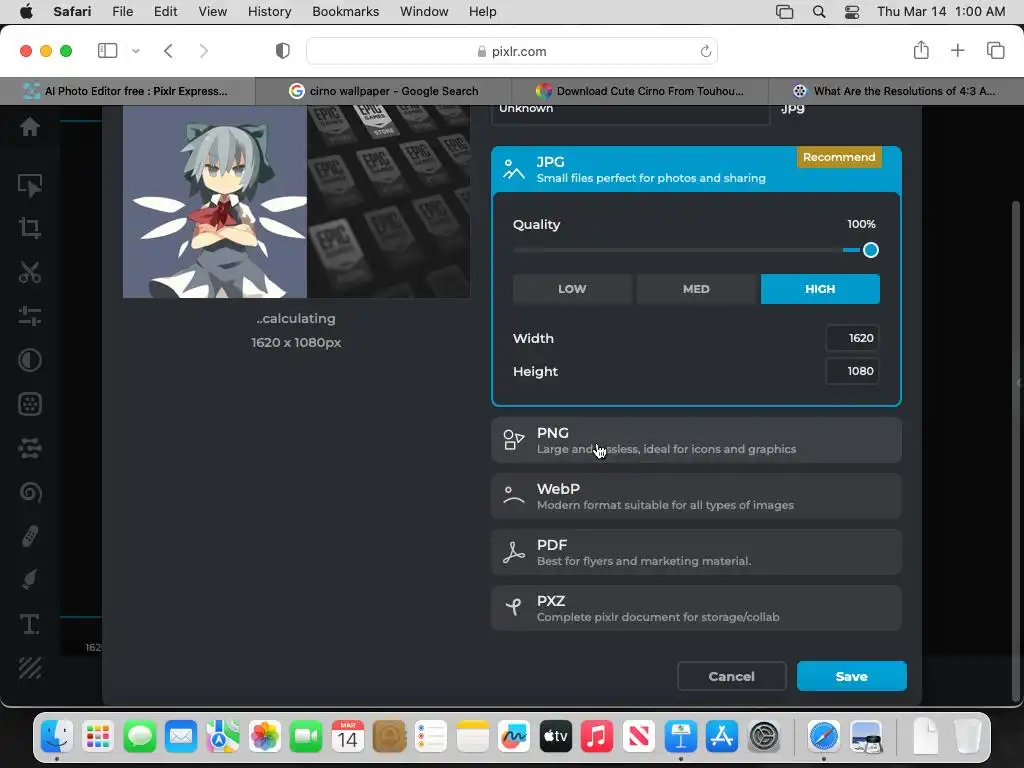Click the Recommend badge on JPG
This screenshot has height=768, width=1024.
(839, 157)
